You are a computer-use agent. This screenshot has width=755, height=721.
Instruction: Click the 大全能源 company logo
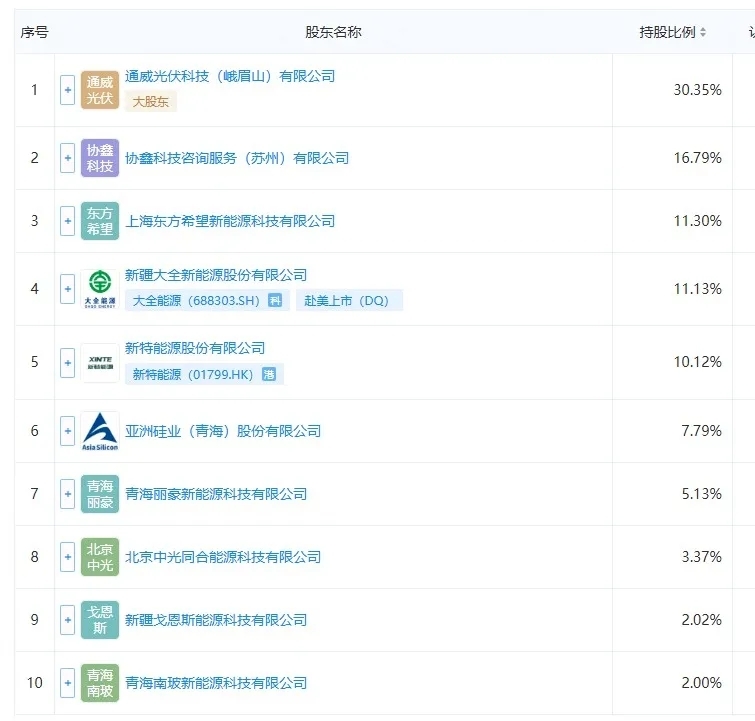point(100,289)
